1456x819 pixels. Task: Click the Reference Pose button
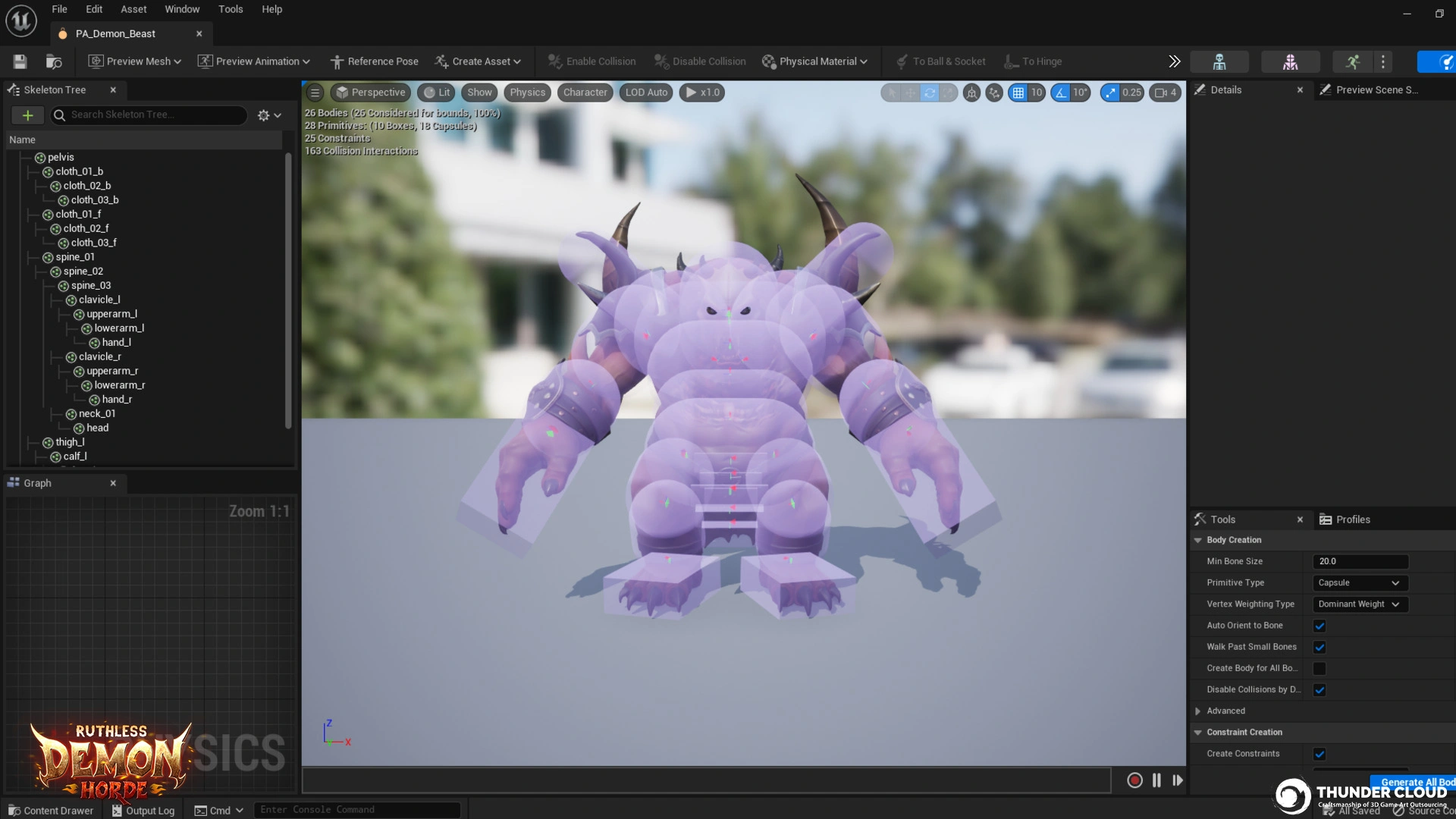(x=375, y=61)
